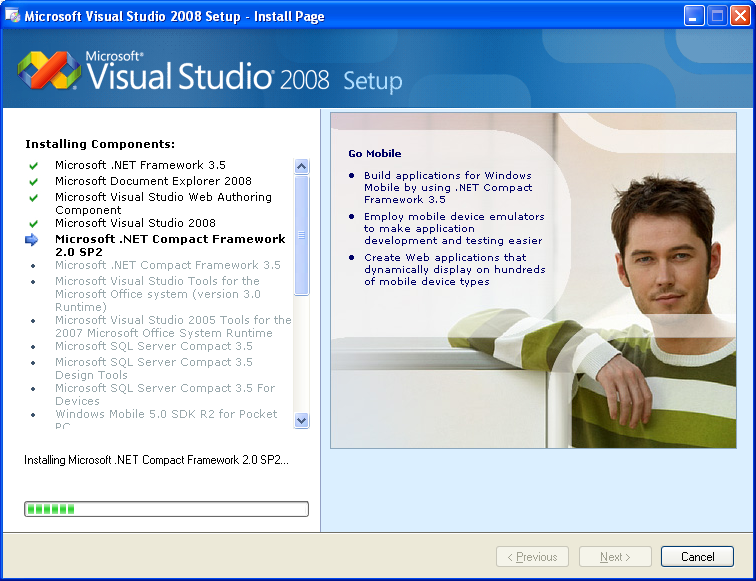This screenshot has height=581, width=756.
Task: Select the Visual Studio 2005 Tools for 2007 Office entry
Action: (173, 326)
